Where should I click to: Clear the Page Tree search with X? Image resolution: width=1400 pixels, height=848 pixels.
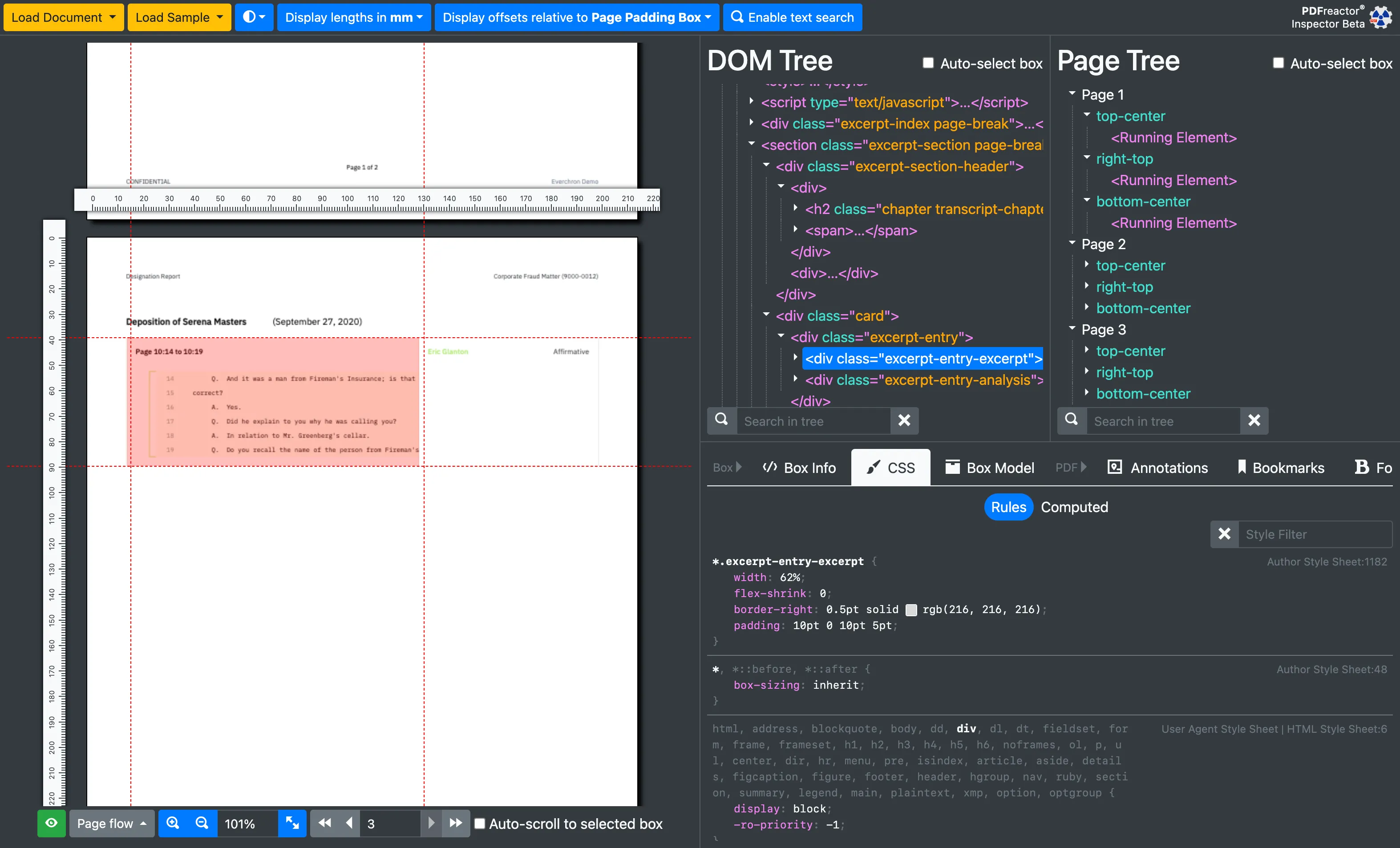pyautogui.click(x=1254, y=420)
